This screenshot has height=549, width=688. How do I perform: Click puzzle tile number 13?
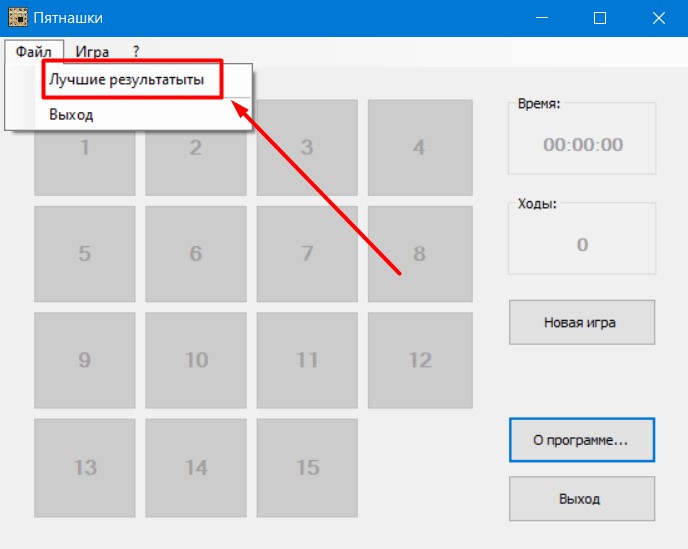85,467
